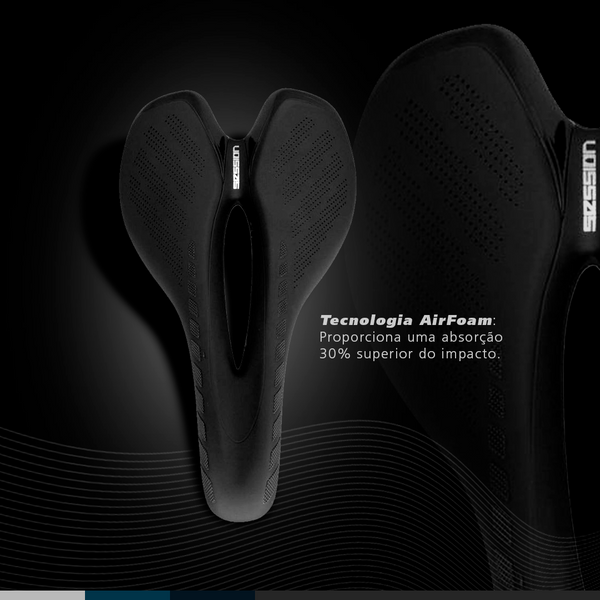The image size is (600, 600).
Task: Click the '30% superior do impacto.' text
Action: tap(407, 354)
